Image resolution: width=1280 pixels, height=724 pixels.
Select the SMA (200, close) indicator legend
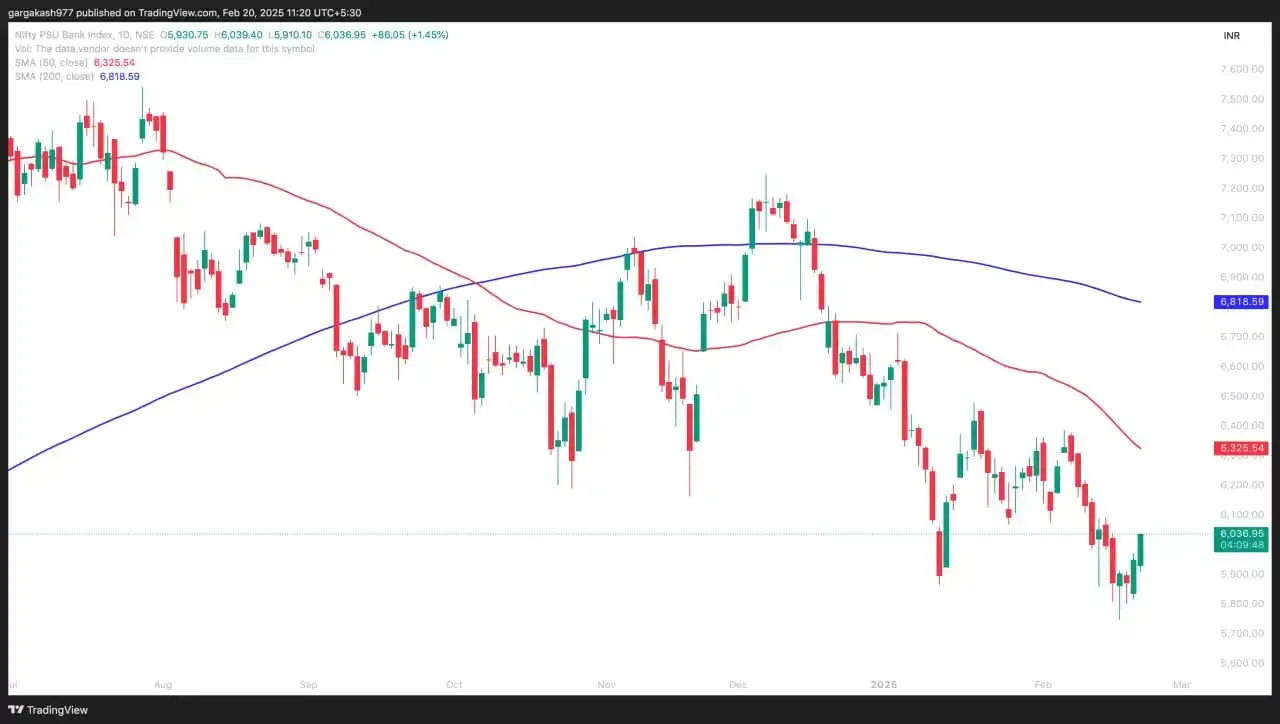click(54, 76)
